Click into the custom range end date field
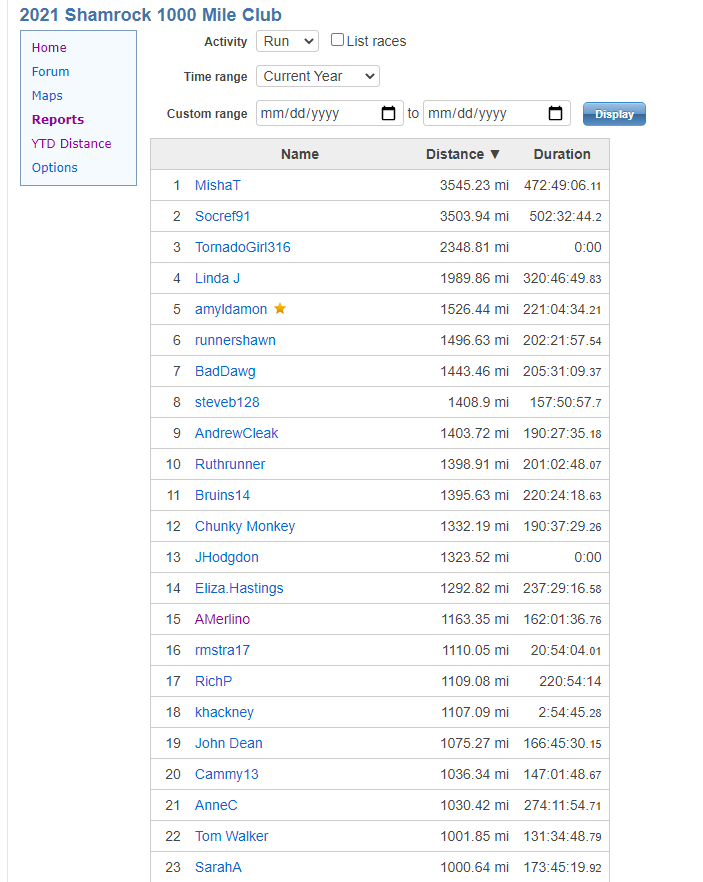 [x=497, y=114]
